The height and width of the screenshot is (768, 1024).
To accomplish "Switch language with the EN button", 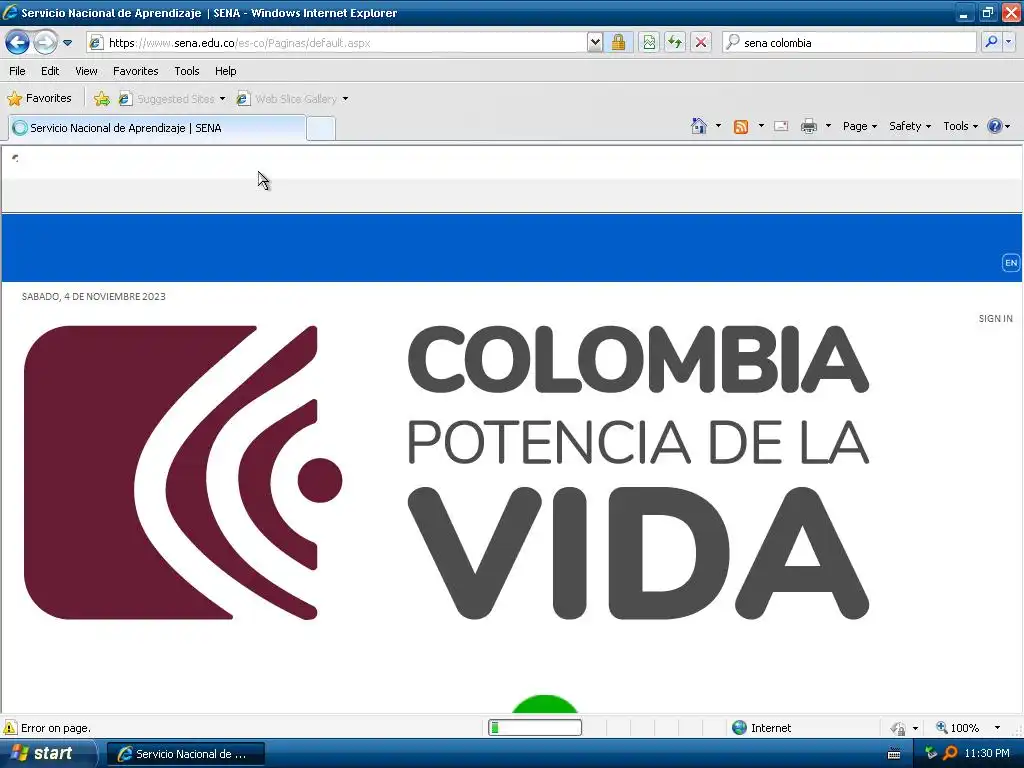I will tap(1010, 263).
